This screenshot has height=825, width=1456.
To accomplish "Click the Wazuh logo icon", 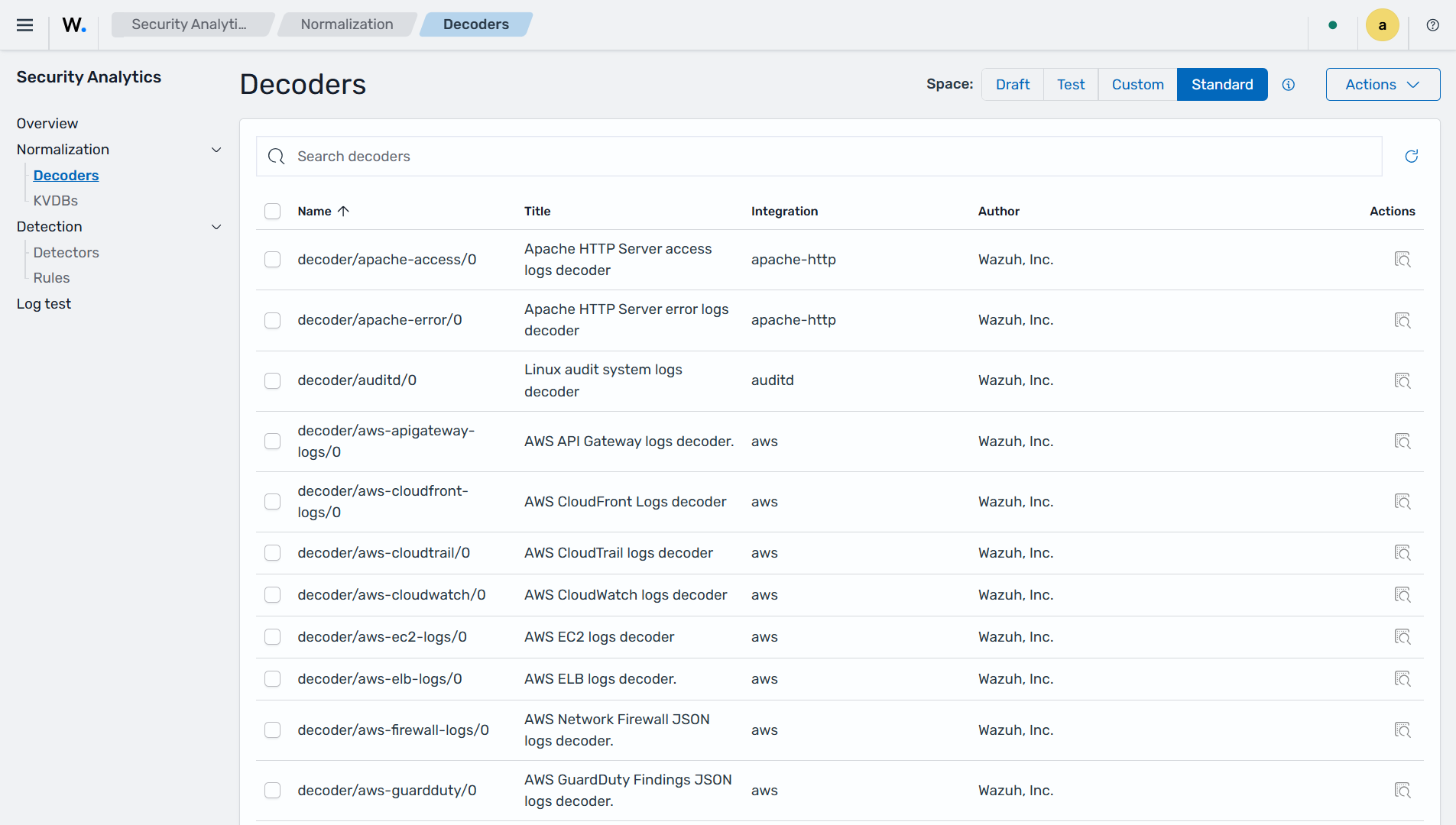I will [x=74, y=24].
